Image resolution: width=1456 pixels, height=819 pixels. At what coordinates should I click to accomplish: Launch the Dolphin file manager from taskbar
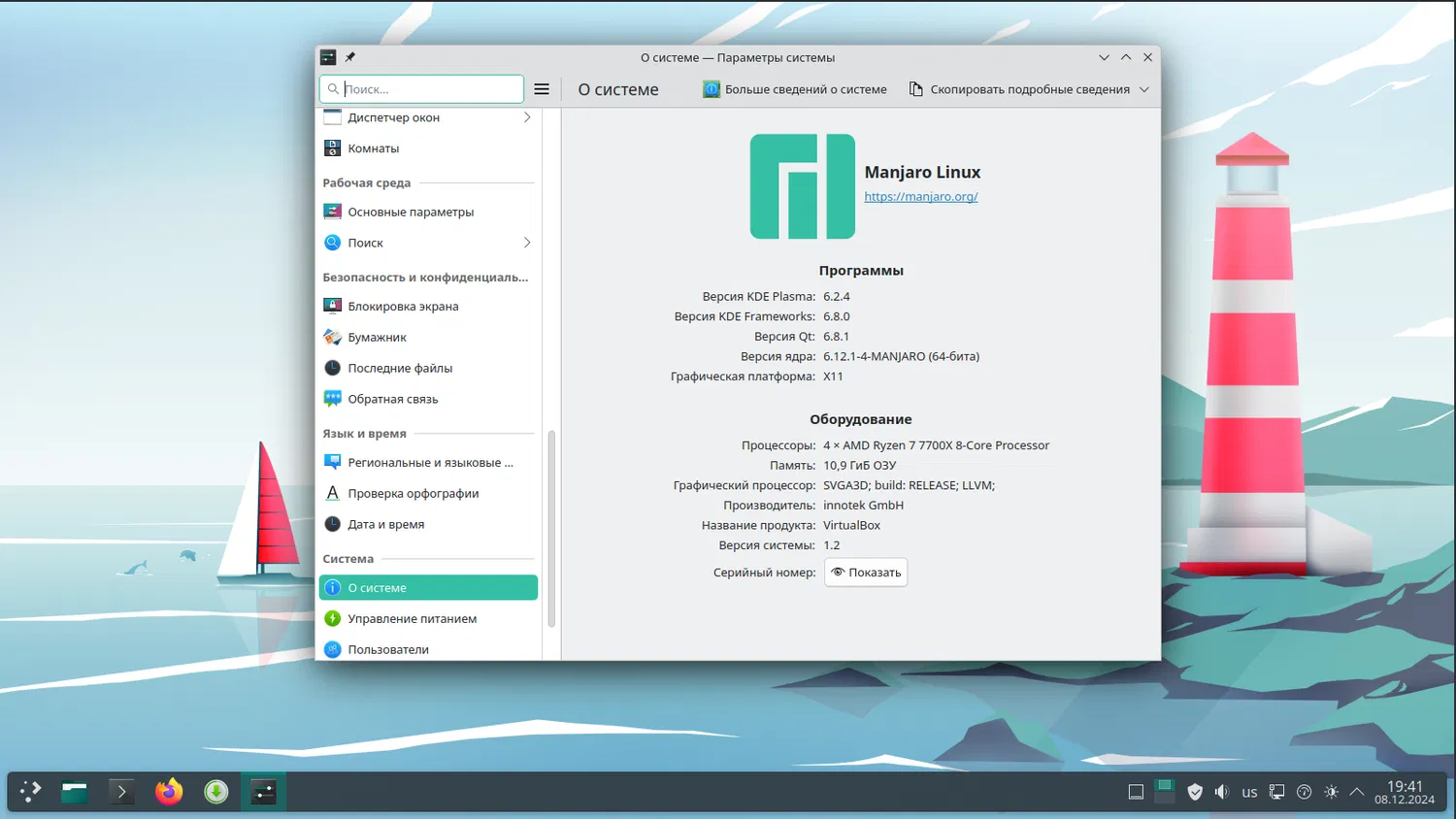[75, 792]
